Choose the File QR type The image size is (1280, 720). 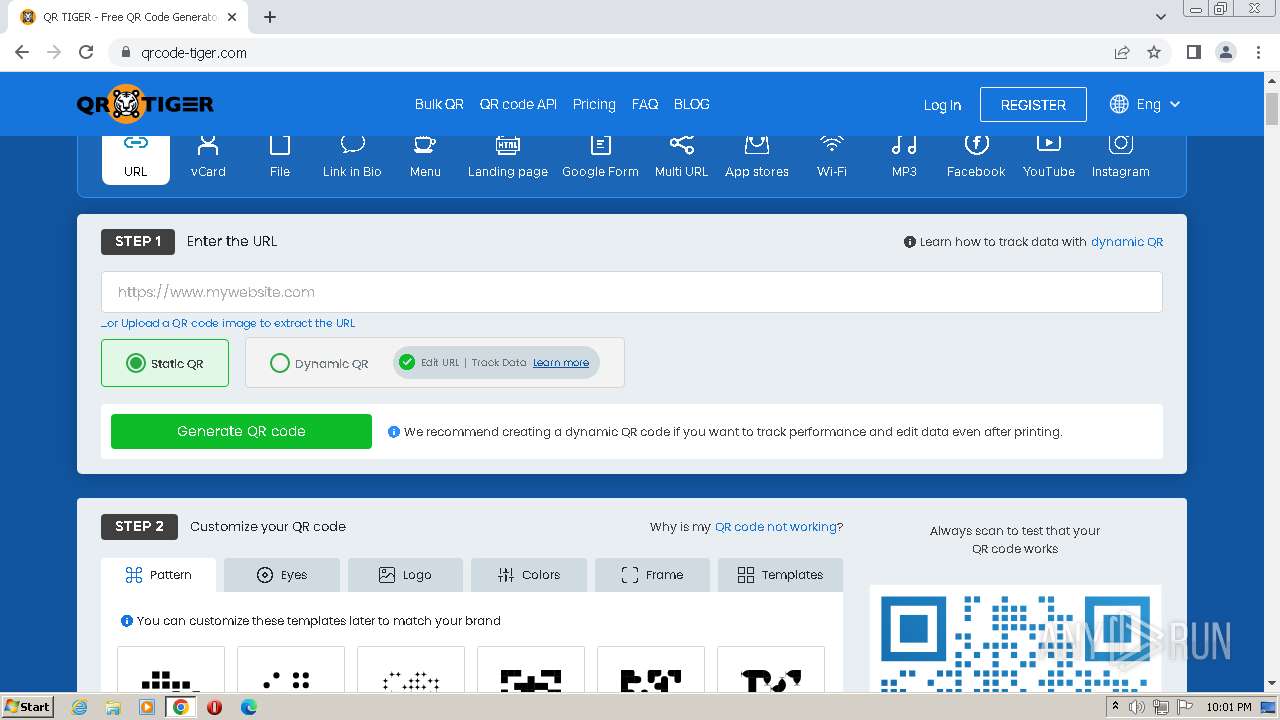pyautogui.click(x=280, y=157)
